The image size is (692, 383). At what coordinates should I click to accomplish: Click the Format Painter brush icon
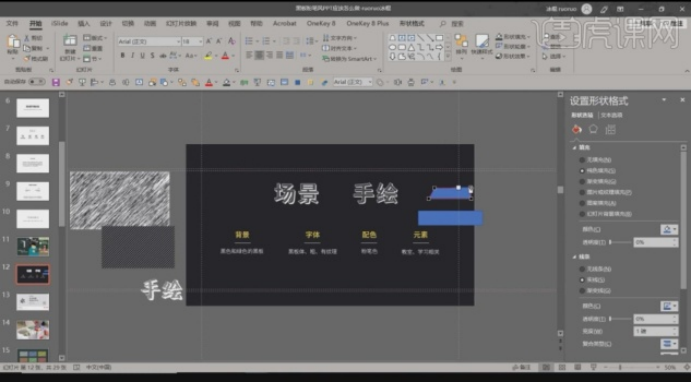click(27, 59)
